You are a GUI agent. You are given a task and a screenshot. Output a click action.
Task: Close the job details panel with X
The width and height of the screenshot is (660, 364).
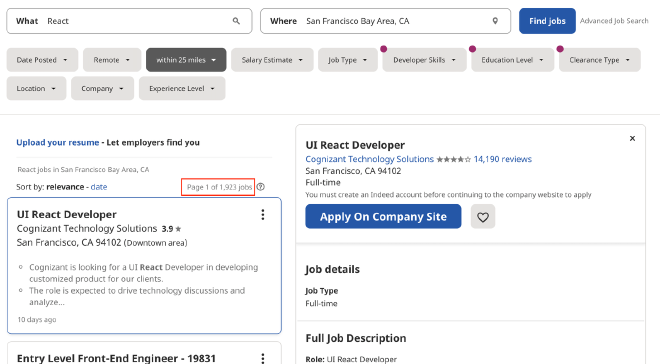point(632,138)
